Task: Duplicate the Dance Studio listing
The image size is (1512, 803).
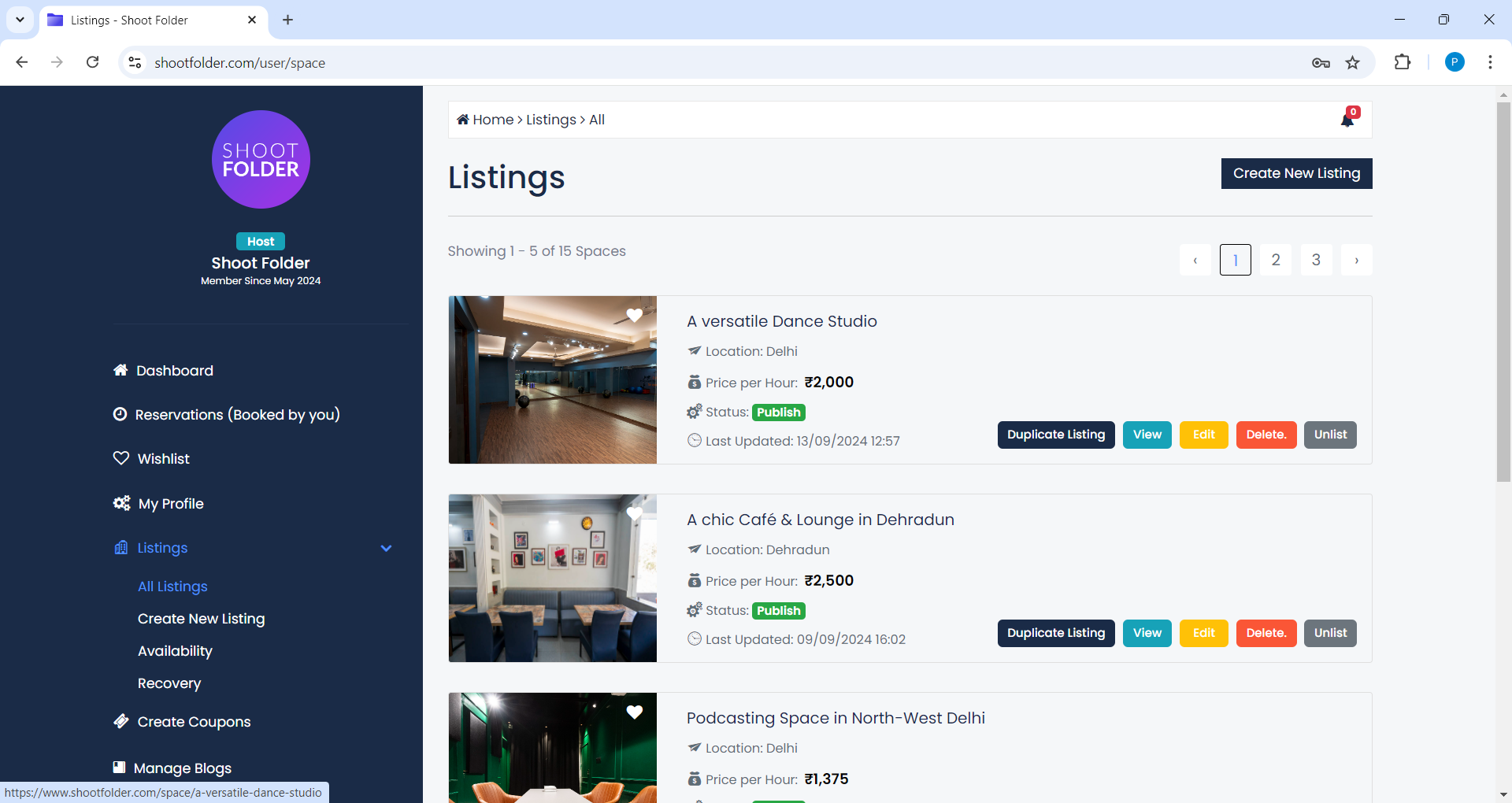Action: (1056, 435)
